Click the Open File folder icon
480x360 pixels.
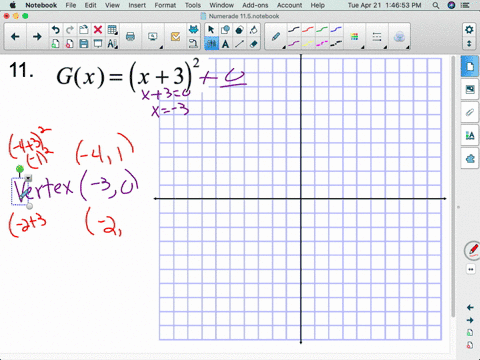pos(84,30)
